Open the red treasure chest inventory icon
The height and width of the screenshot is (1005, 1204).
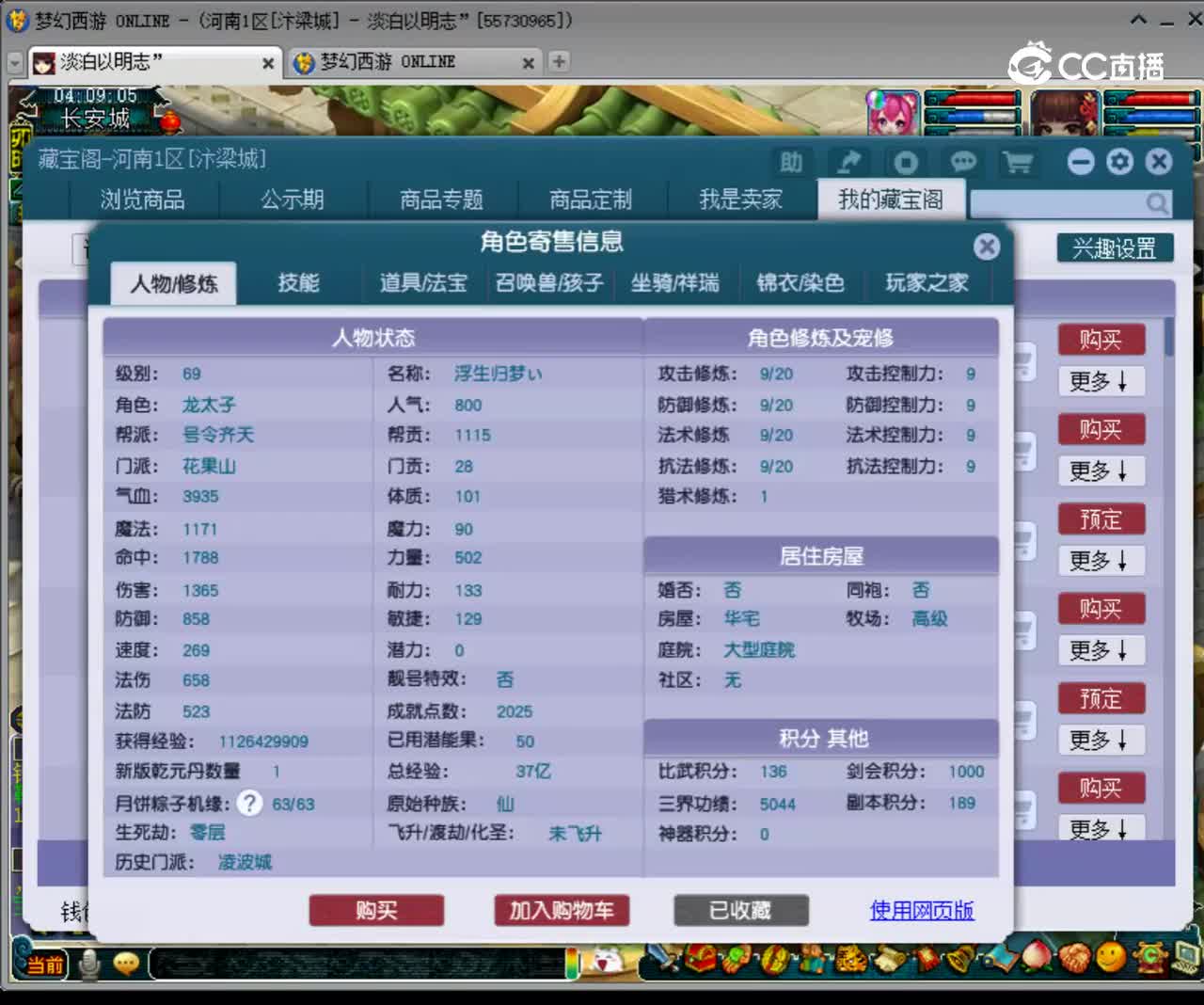coord(700,959)
